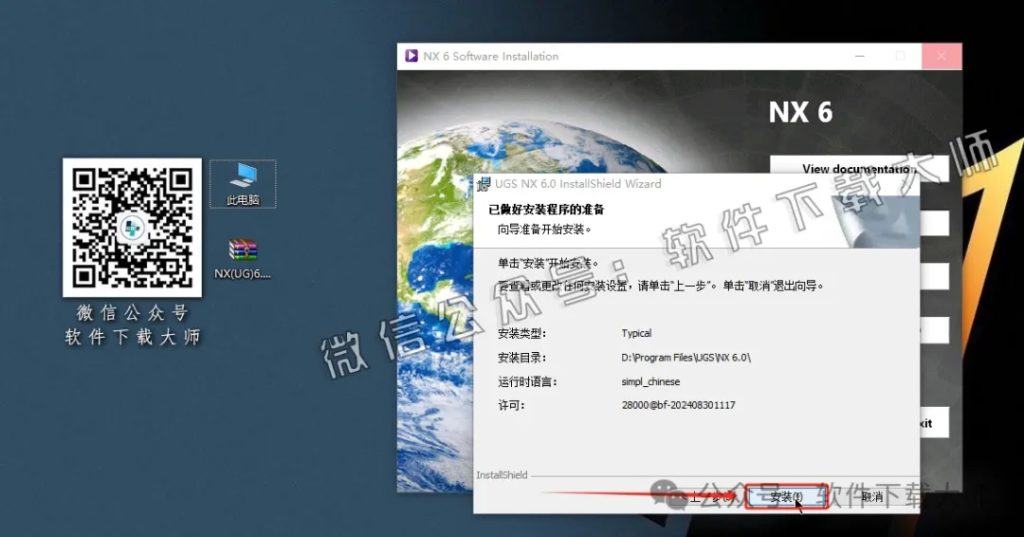
Task: Click the license value 28000@bf-202408301117
Action: tap(678, 405)
